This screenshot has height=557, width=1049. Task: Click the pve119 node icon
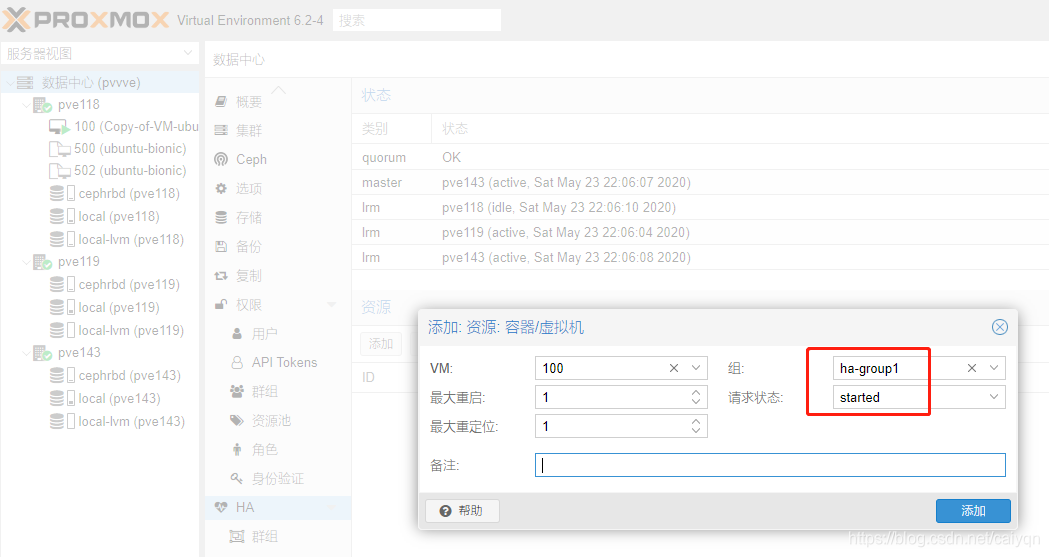(x=42, y=262)
